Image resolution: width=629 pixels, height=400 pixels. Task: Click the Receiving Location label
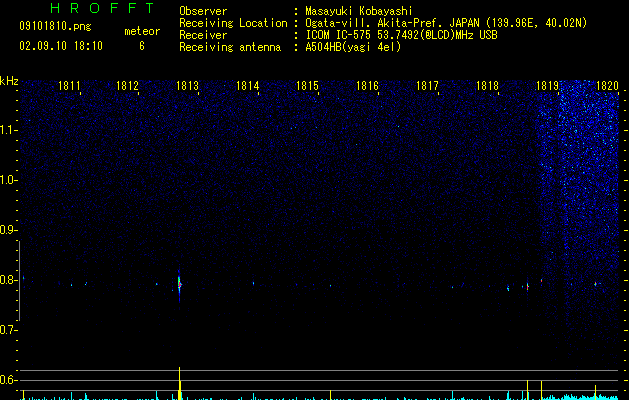[x=233, y=23]
